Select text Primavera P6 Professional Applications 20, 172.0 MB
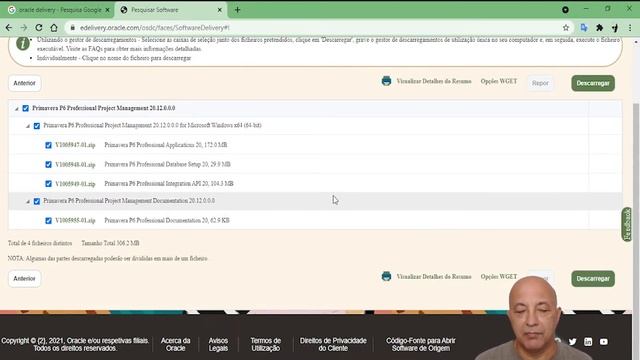 click(x=166, y=145)
